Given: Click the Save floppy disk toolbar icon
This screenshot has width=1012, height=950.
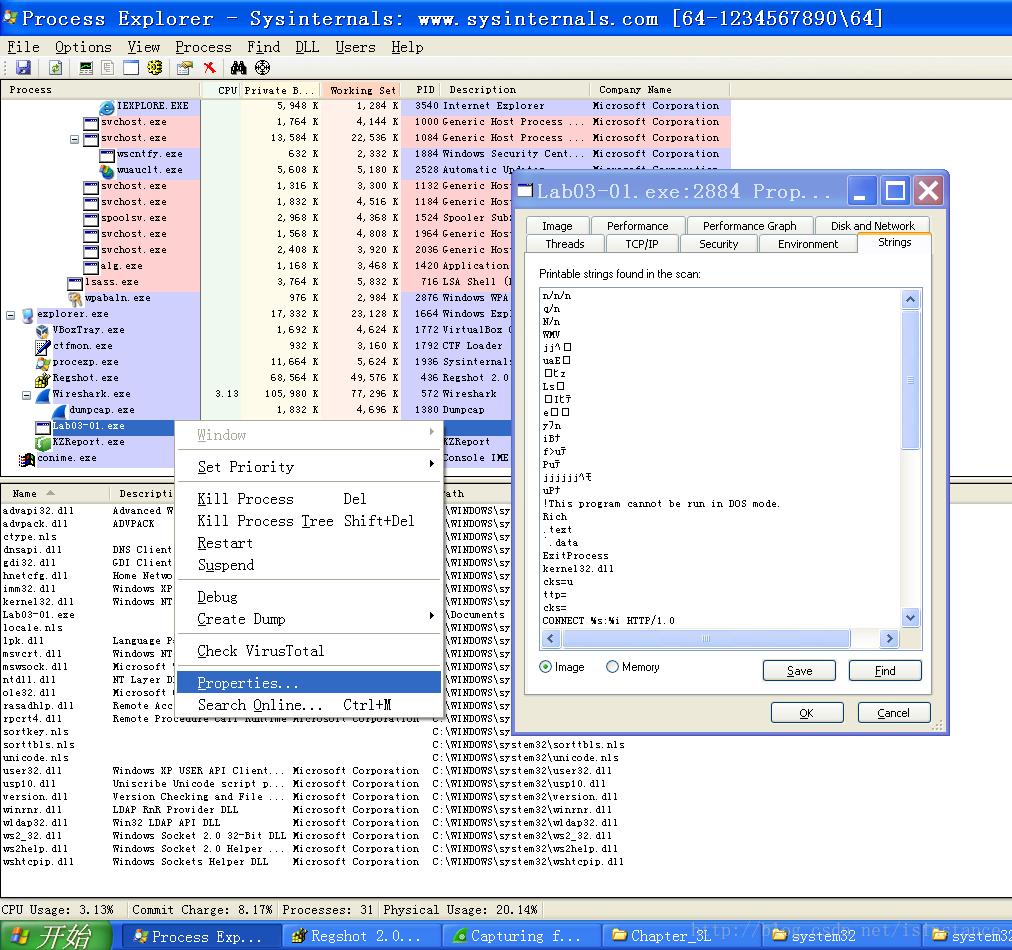Looking at the screenshot, I should (23, 68).
